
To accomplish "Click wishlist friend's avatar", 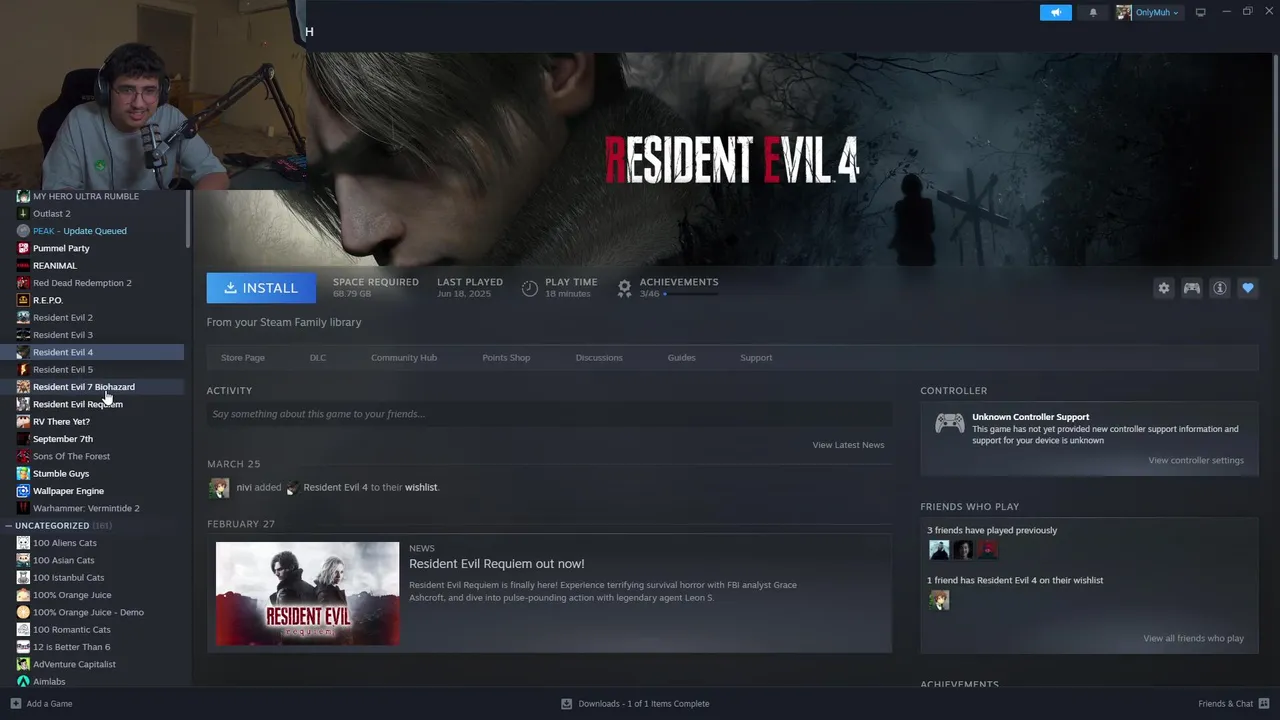I will (939, 600).
